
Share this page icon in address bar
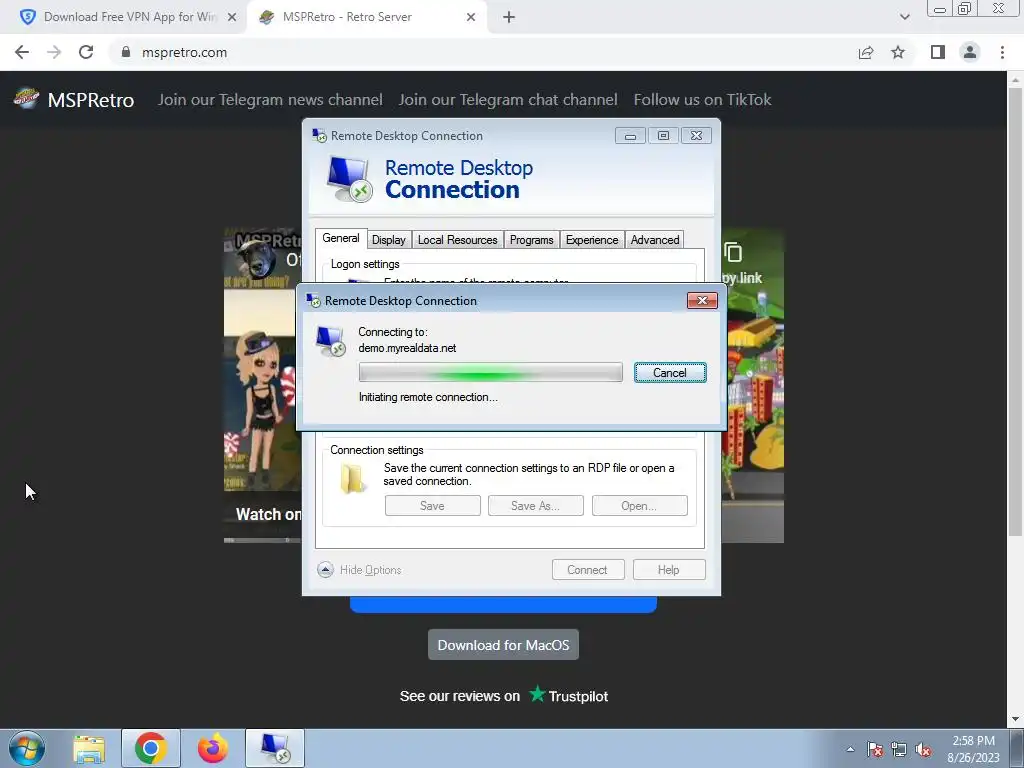(866, 52)
